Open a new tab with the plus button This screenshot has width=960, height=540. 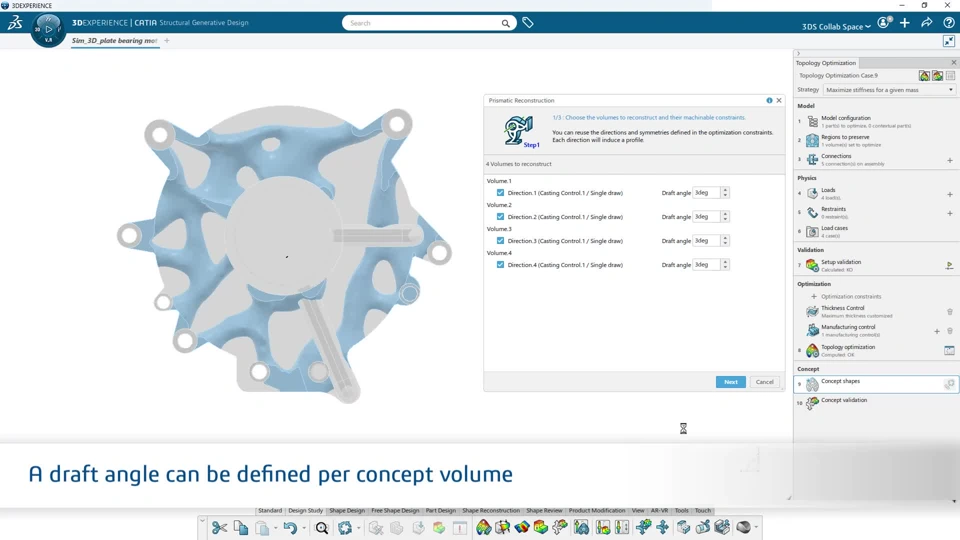click(x=167, y=41)
